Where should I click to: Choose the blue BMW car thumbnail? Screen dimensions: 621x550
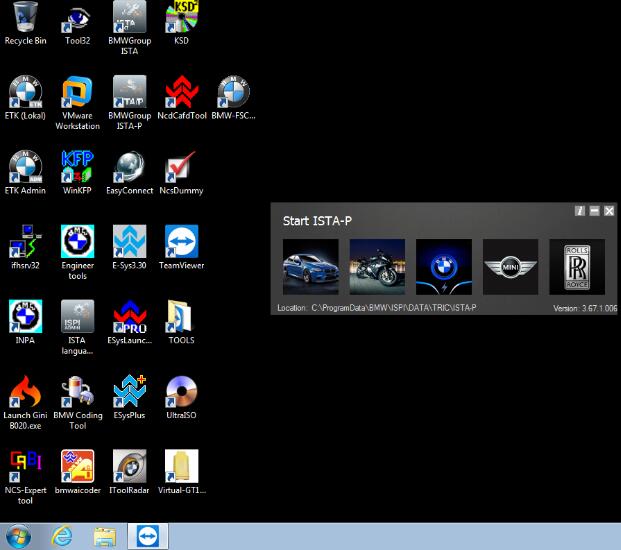pyautogui.click(x=310, y=266)
